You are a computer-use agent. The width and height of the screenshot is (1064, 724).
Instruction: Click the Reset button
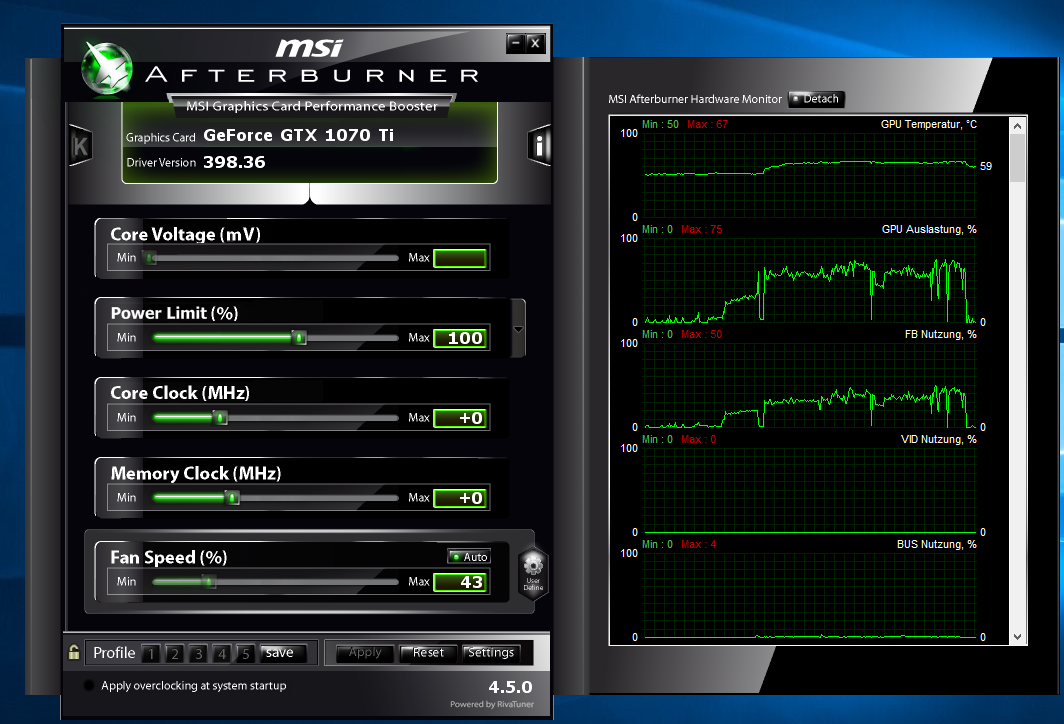(x=427, y=653)
